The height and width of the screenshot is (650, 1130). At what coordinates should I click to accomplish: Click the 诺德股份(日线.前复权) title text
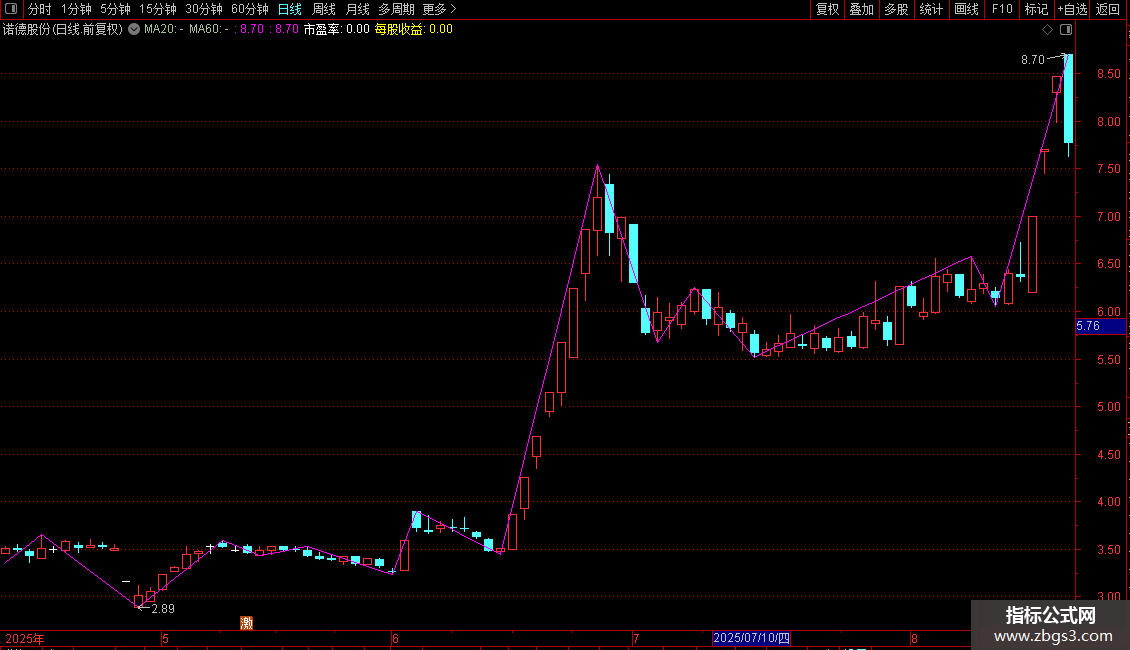click(63, 30)
